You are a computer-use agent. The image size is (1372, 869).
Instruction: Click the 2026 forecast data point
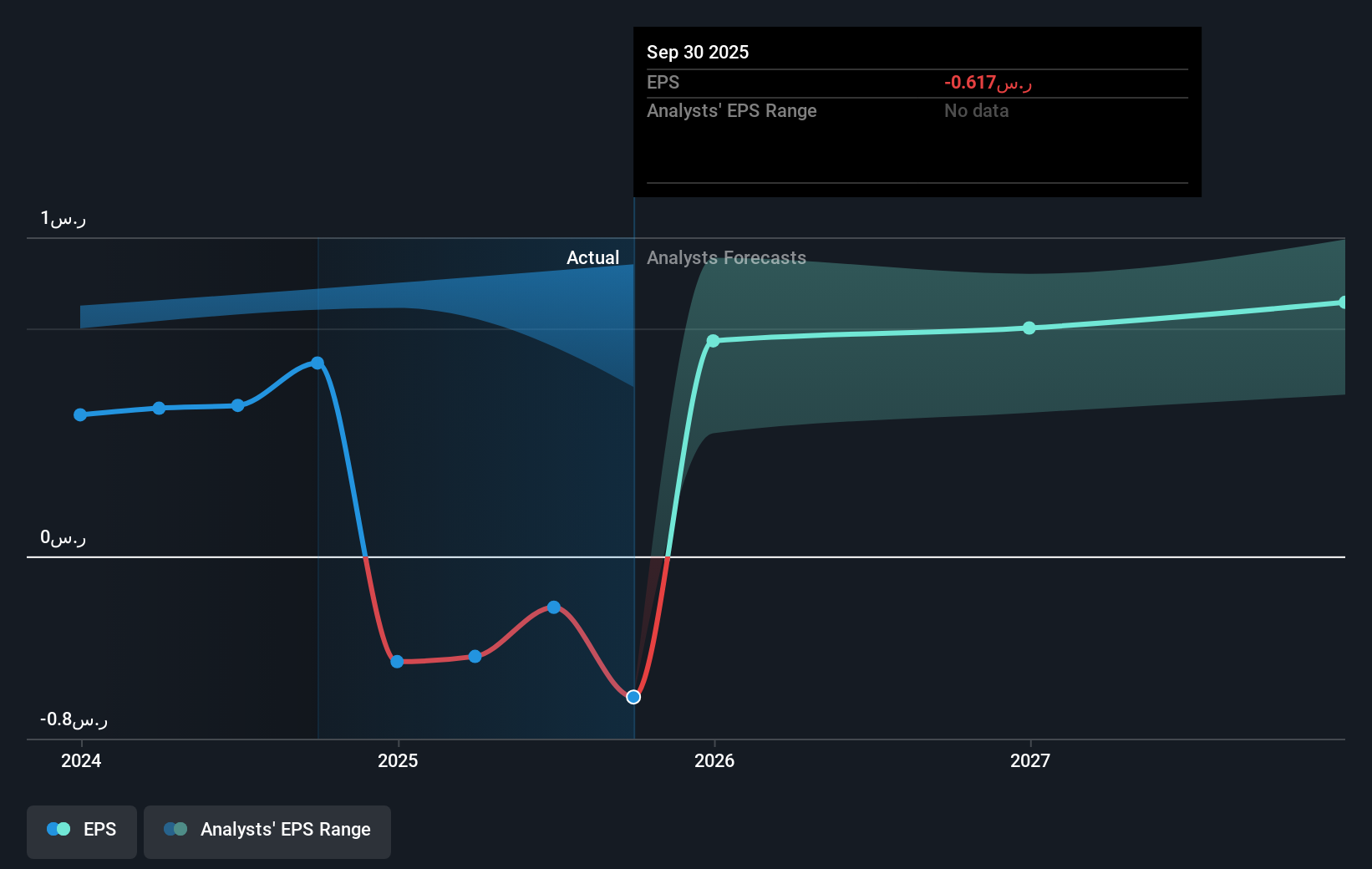[x=713, y=341]
